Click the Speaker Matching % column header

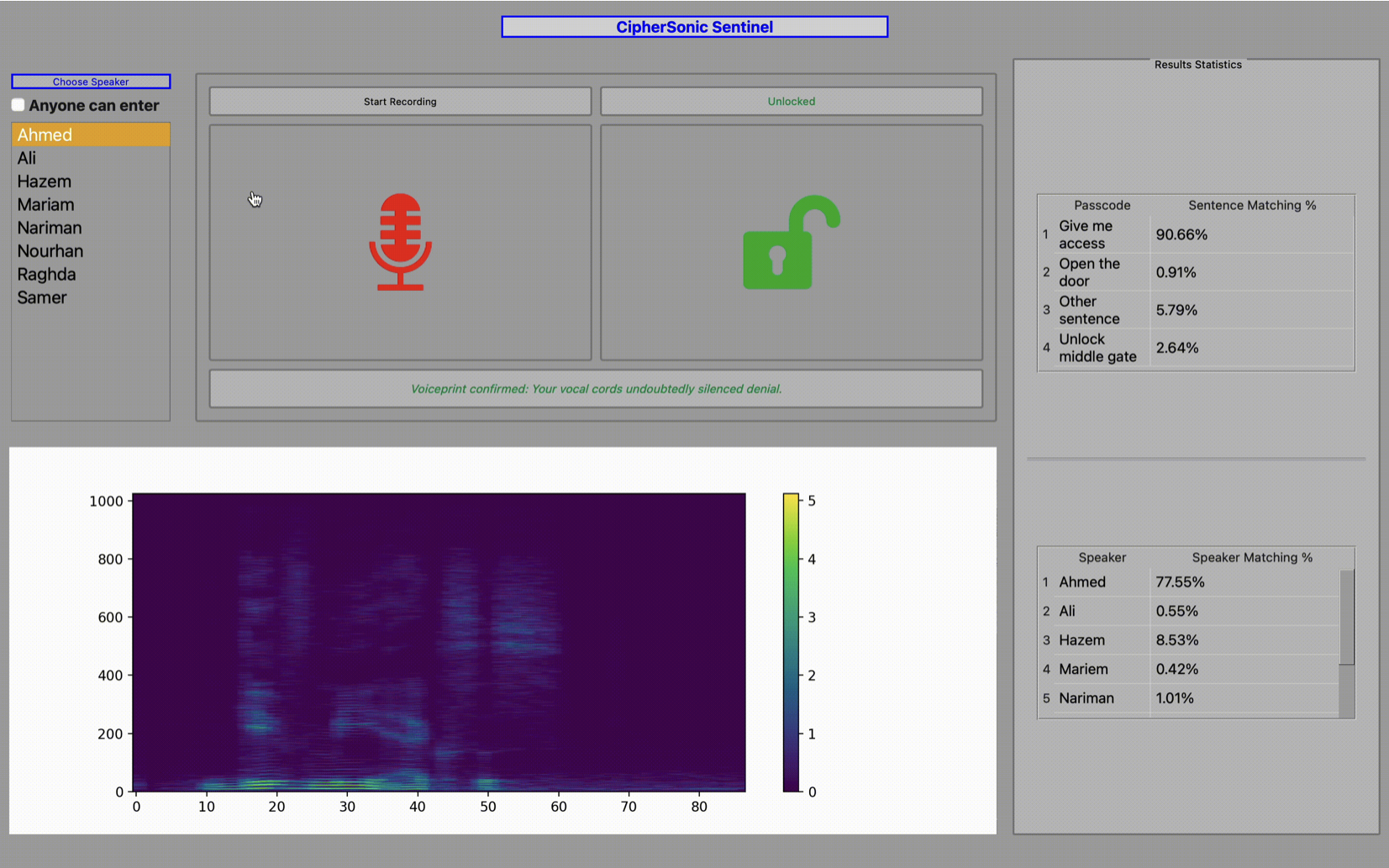coord(1252,557)
